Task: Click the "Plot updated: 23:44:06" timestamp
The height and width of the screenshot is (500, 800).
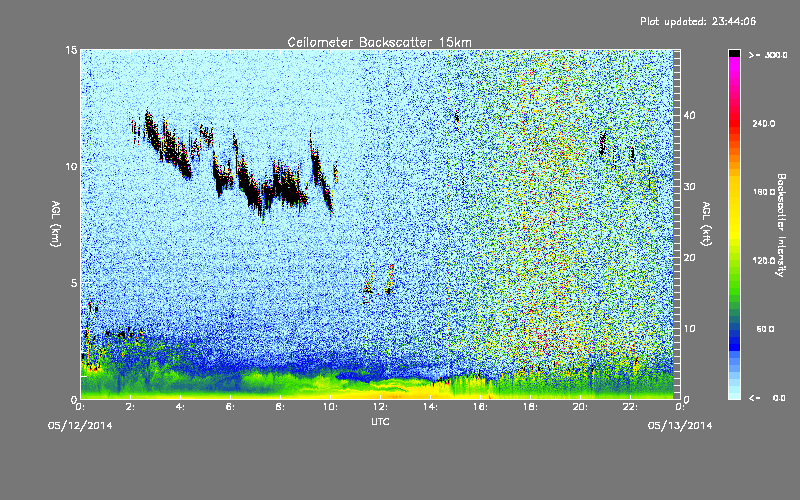Action: [x=698, y=21]
